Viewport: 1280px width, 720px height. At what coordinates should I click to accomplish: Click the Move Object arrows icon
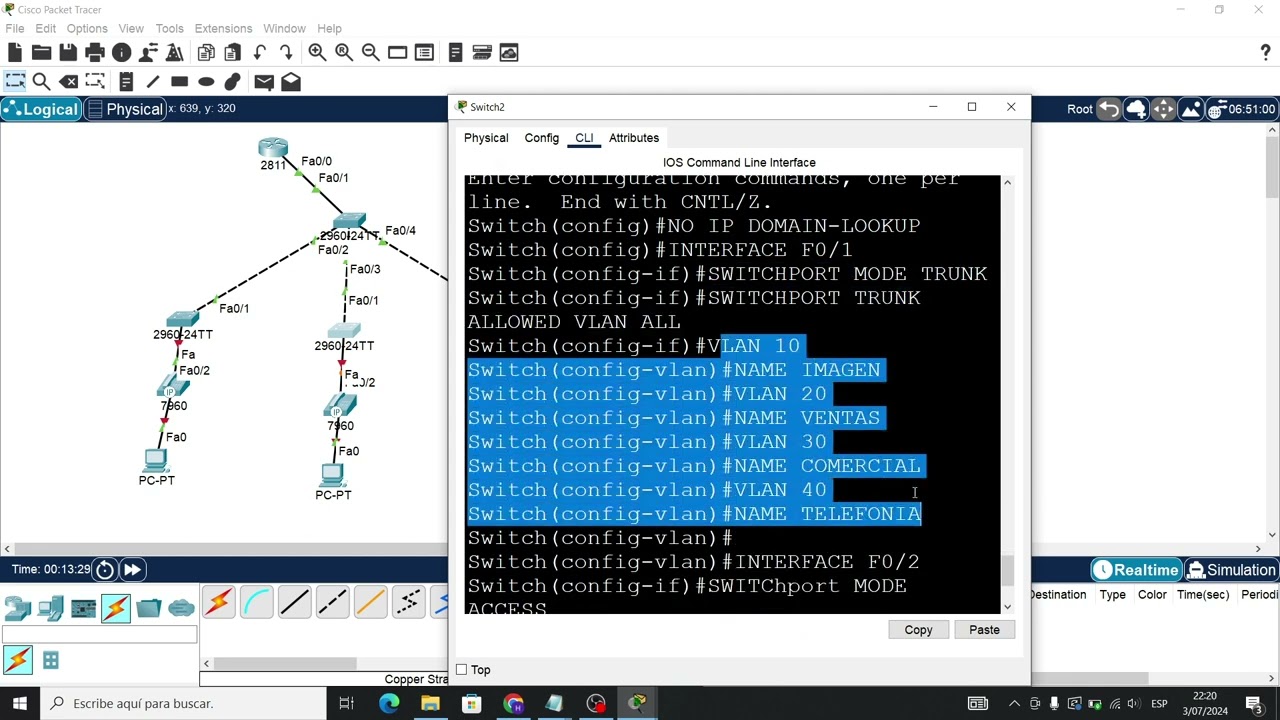pos(1163,109)
